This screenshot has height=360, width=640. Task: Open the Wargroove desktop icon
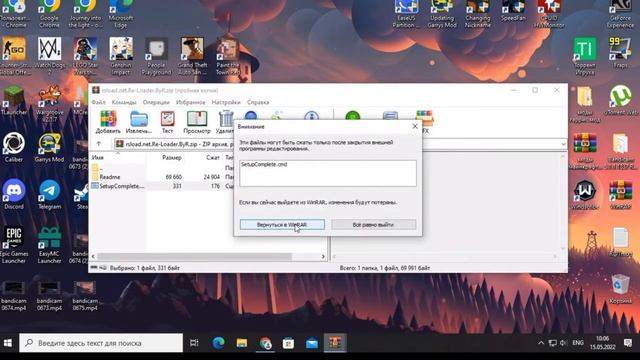(49, 103)
